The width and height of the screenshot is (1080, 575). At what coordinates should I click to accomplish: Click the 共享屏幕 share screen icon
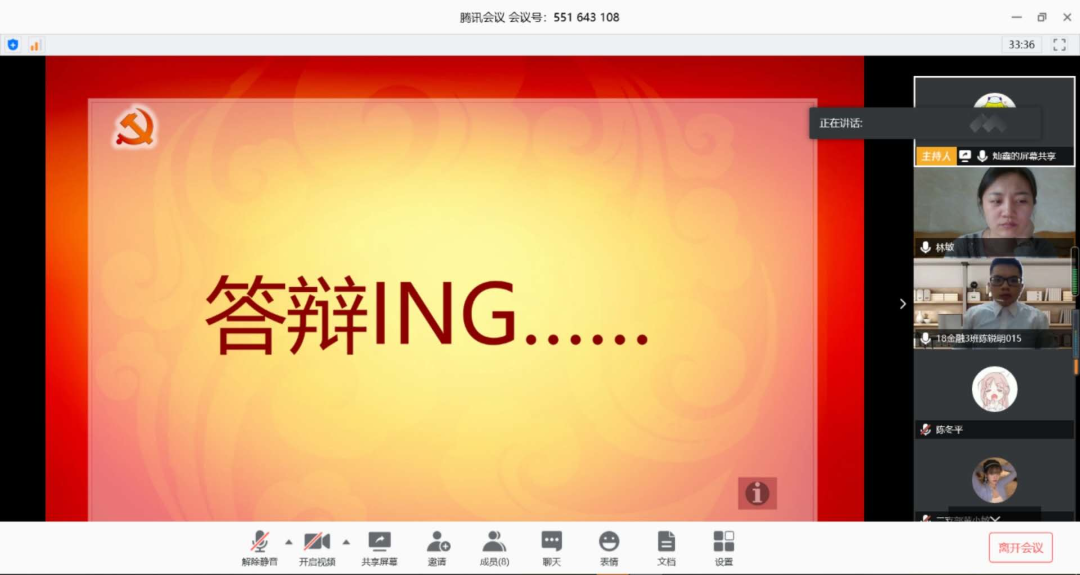[379, 542]
